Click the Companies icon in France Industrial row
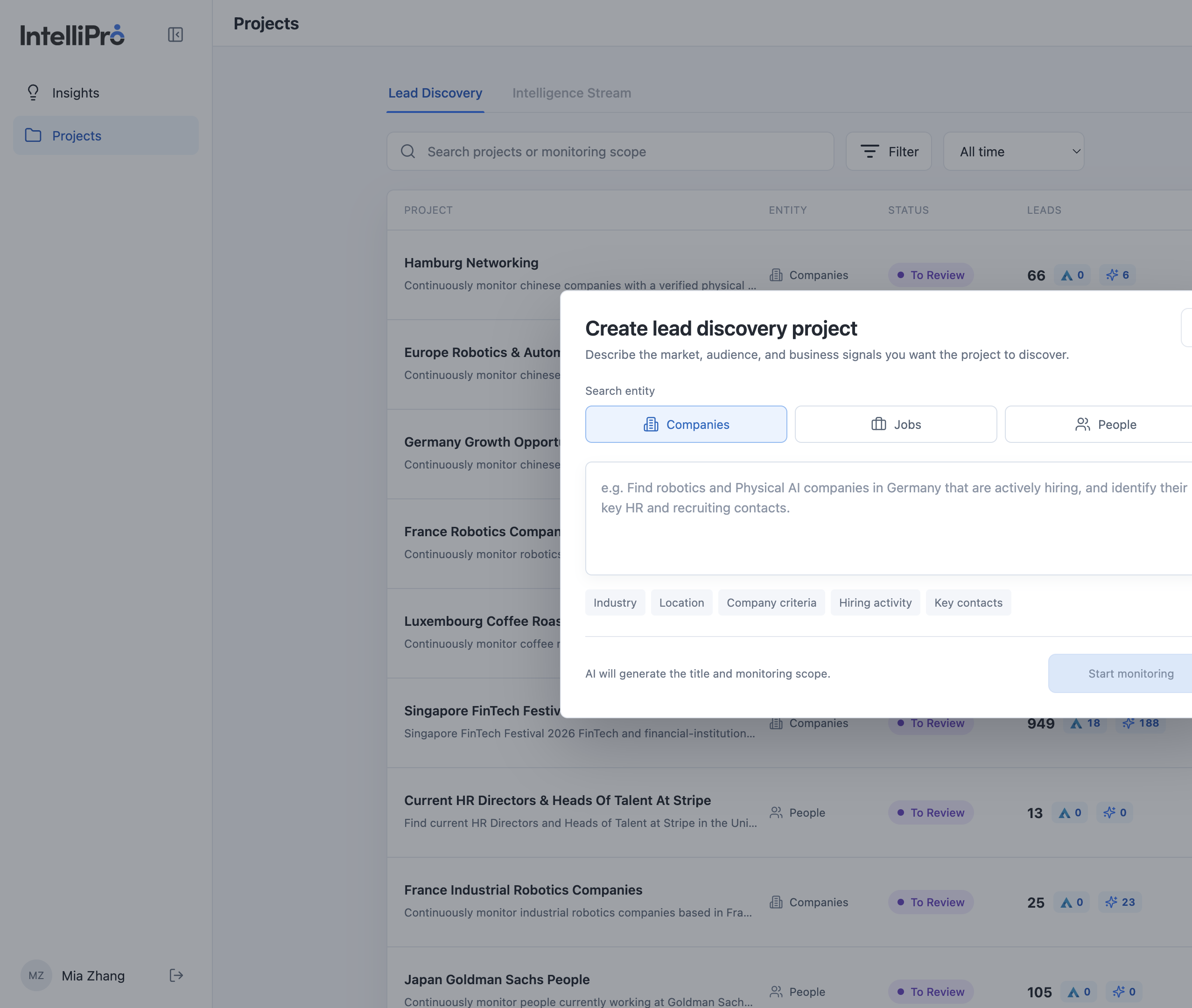Screen dimensions: 1192x1008 click(776, 902)
